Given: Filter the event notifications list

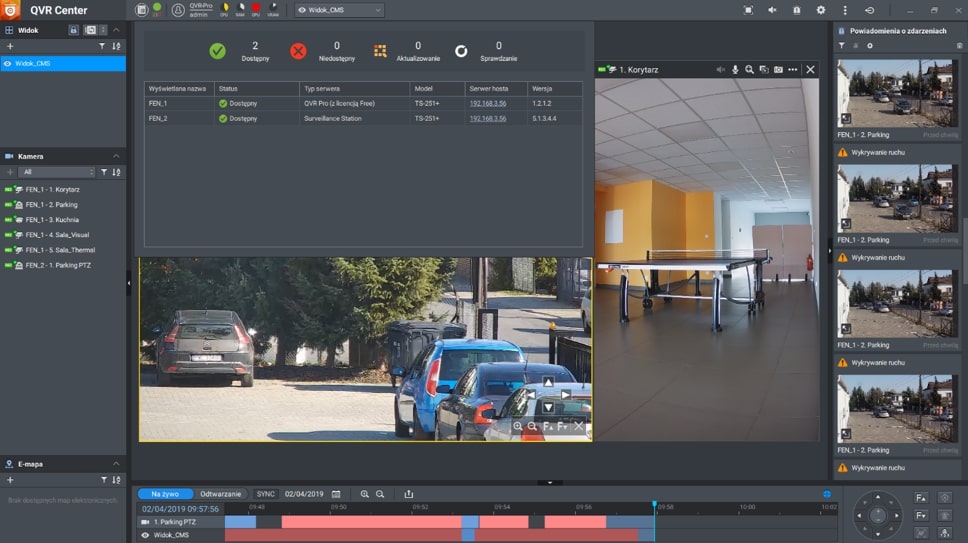Looking at the screenshot, I should 841,46.
